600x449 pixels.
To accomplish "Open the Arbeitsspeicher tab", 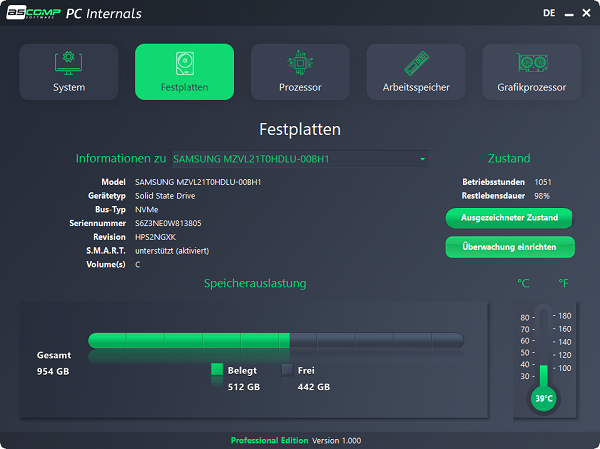I will tap(416, 72).
